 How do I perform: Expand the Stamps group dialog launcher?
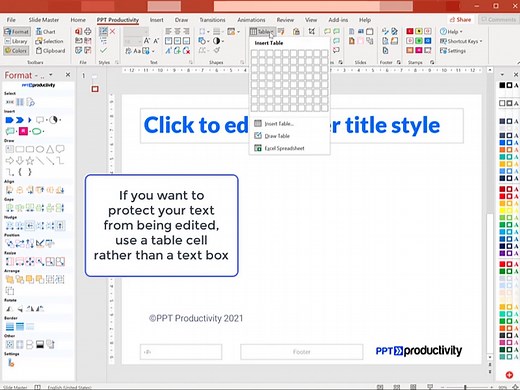point(432,62)
